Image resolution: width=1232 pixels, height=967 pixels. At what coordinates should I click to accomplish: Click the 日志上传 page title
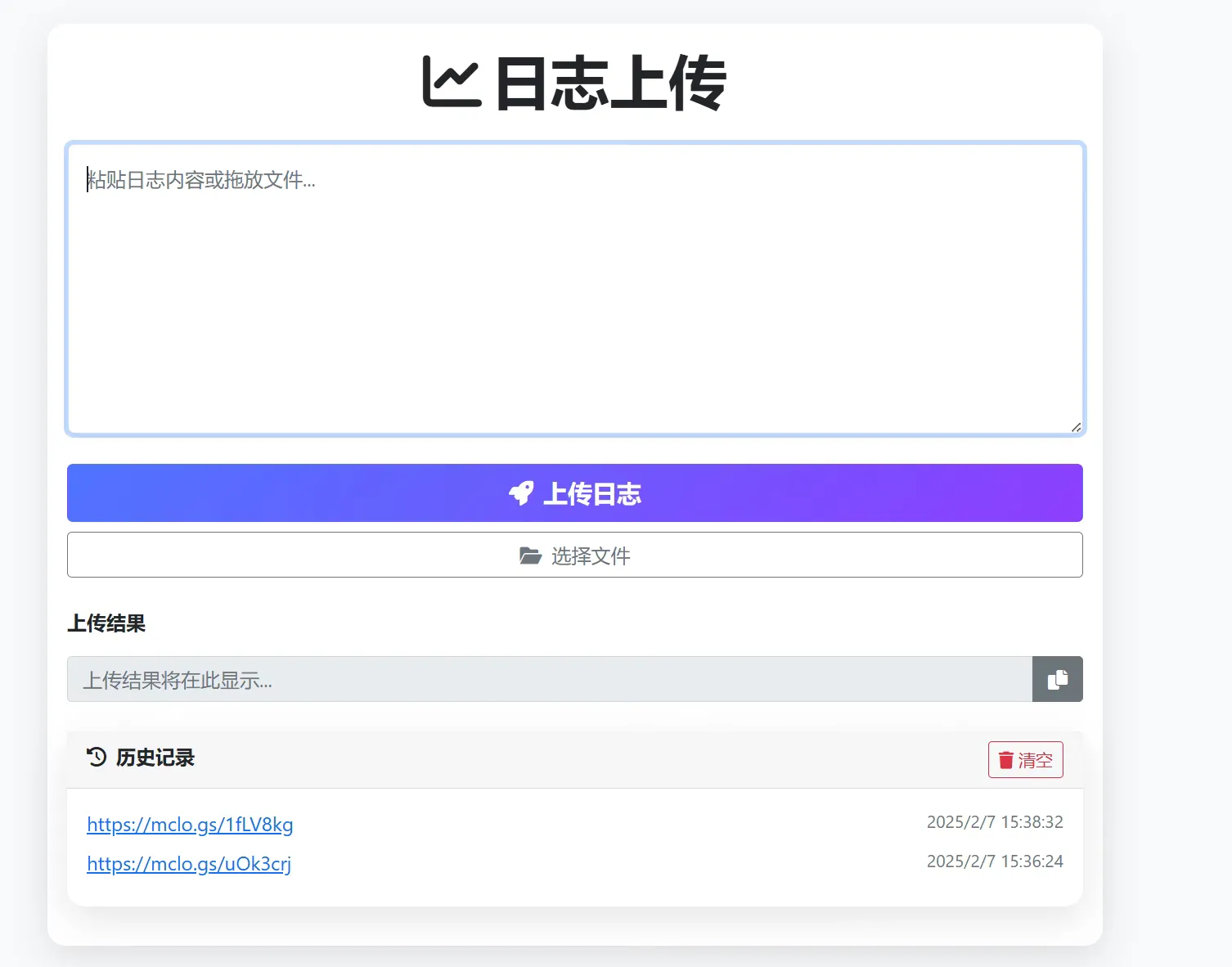point(610,83)
